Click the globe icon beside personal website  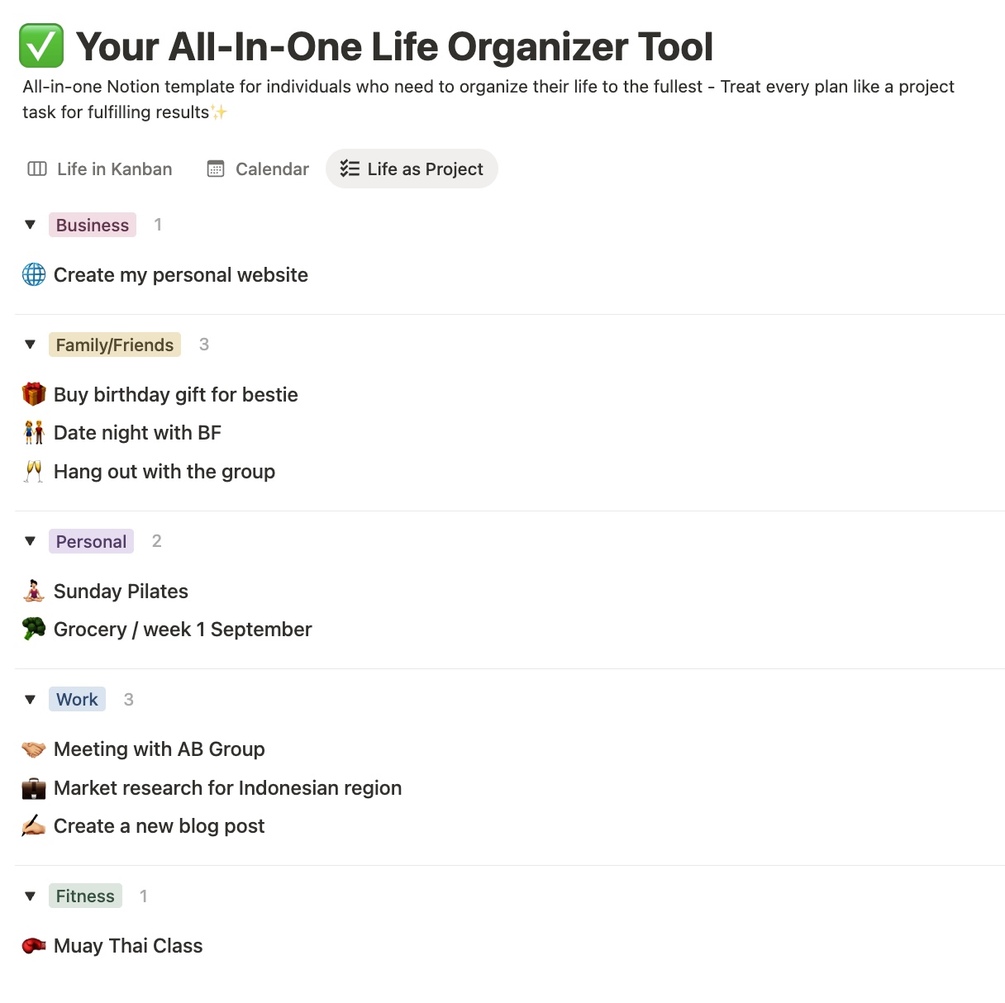coord(34,275)
